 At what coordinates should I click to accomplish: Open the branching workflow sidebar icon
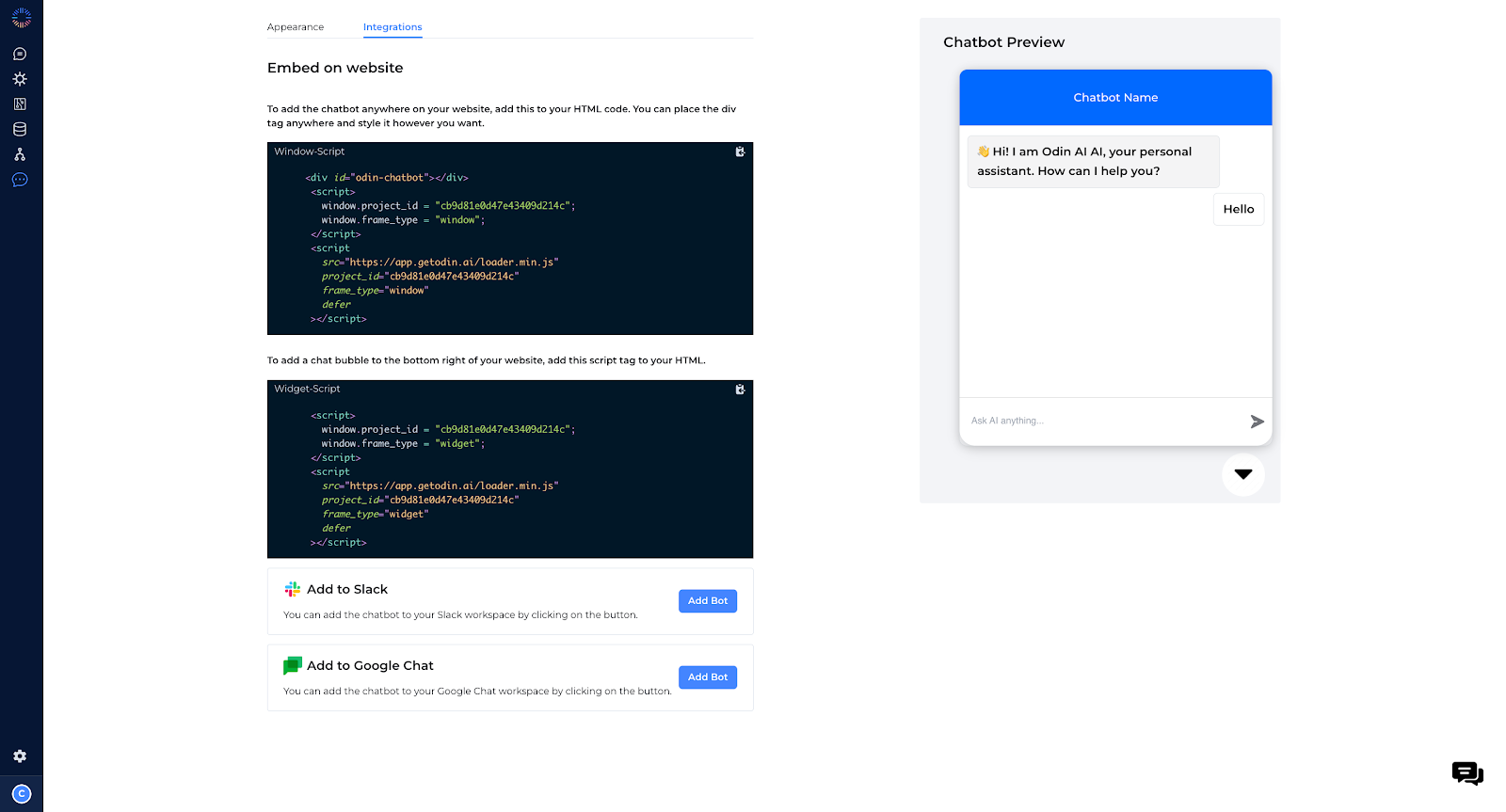[20, 154]
